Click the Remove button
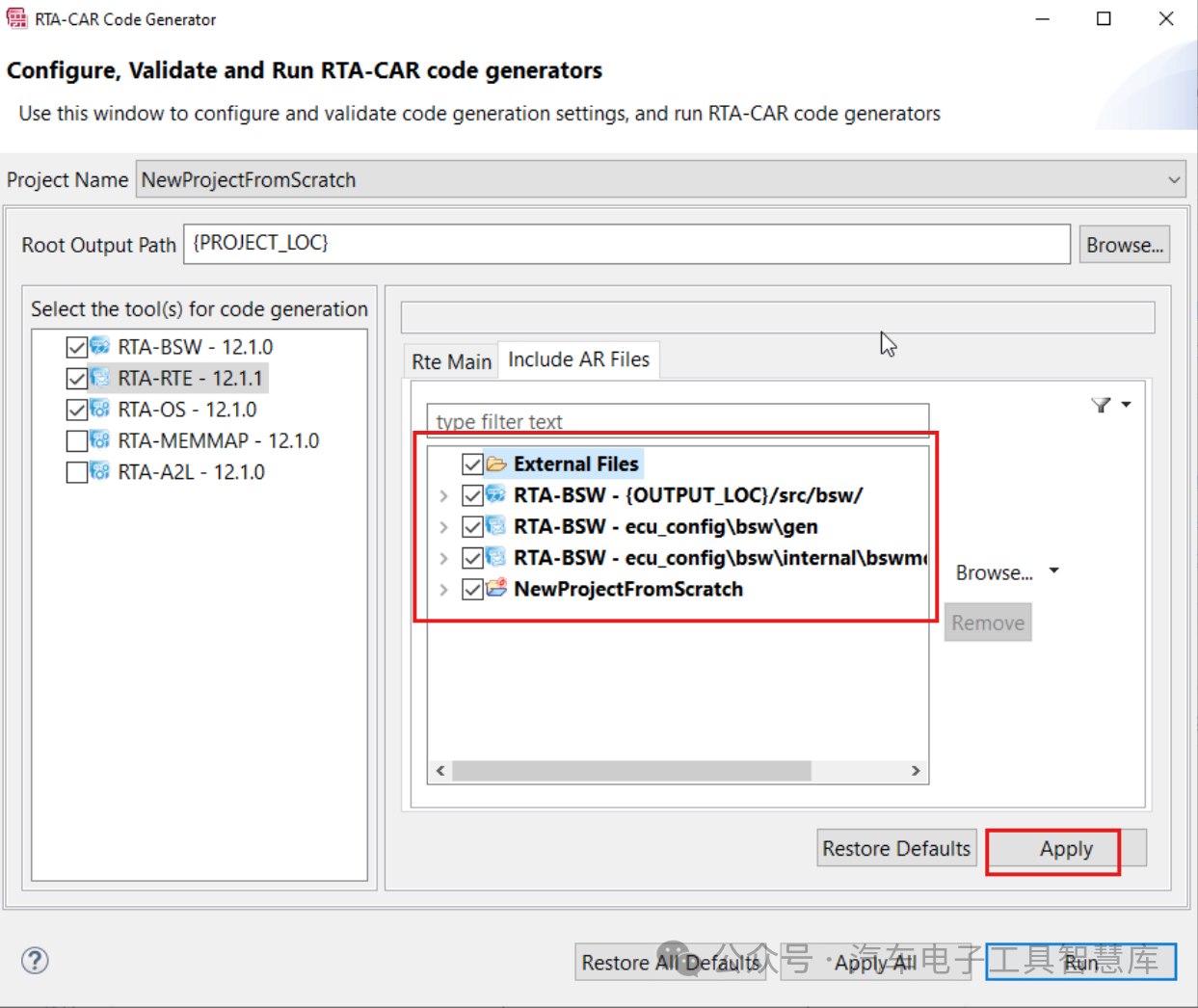This screenshot has height=1008, width=1198. tap(988, 623)
